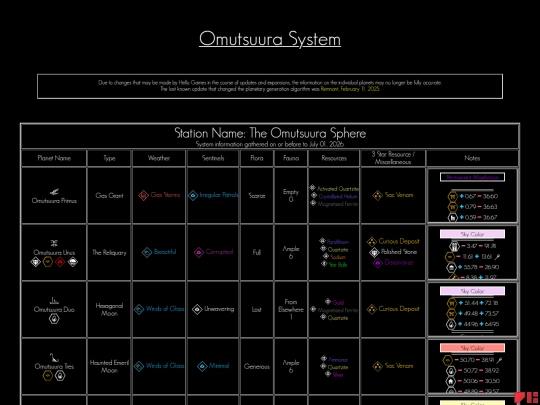The image size is (540, 405).
Task: Select The Reliquary type text
Action: [109, 252]
